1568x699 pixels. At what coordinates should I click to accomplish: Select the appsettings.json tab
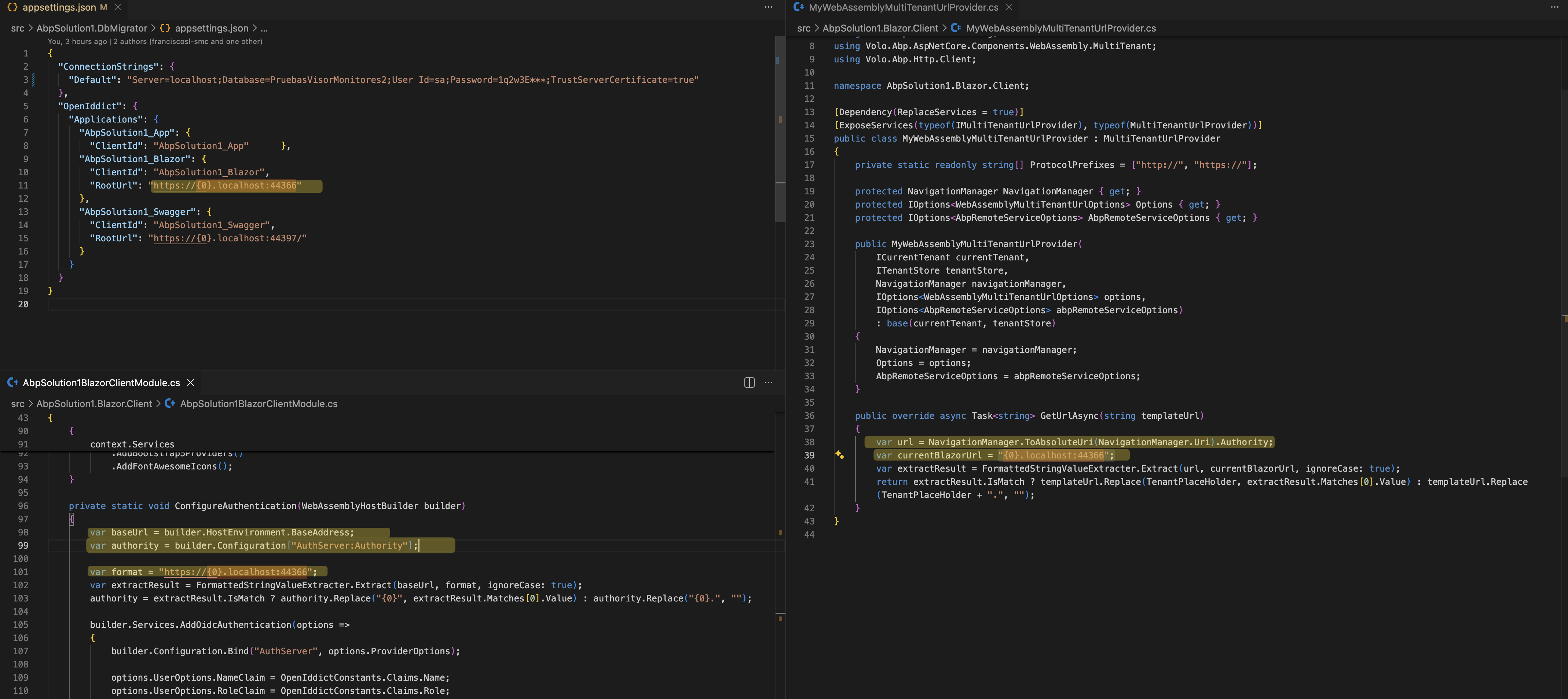(x=59, y=7)
